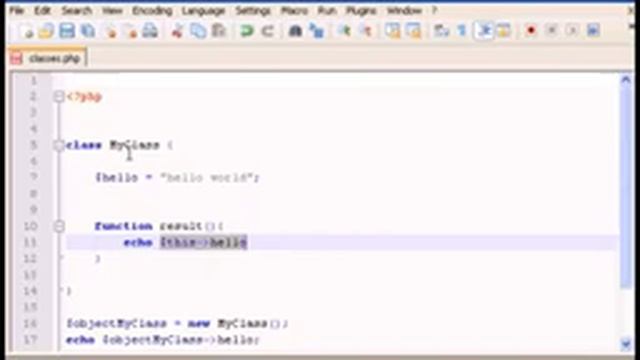
Task: Click the "<?php" opening tag text
Action: [x=84, y=97]
